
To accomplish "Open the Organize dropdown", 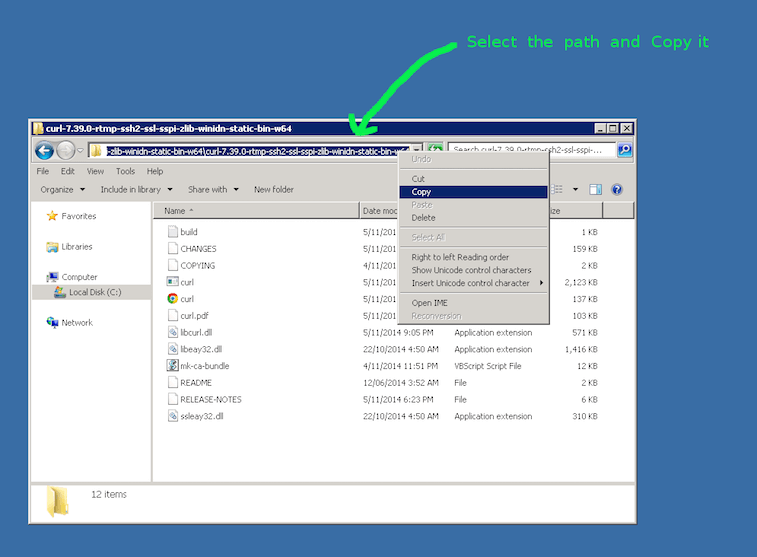I will [62, 189].
